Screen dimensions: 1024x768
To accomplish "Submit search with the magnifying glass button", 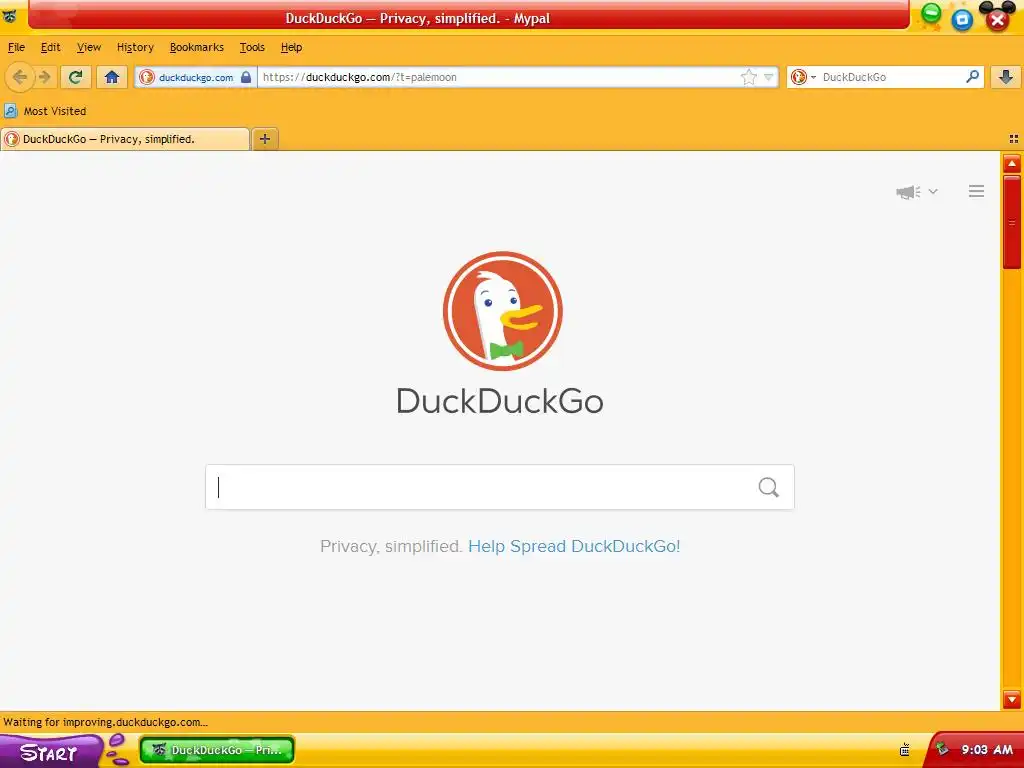I will (769, 487).
